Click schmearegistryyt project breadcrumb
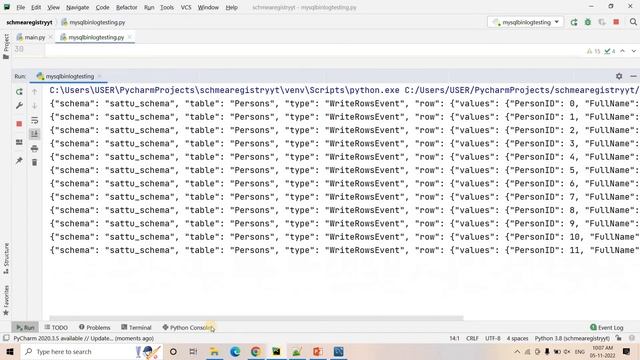This screenshot has height=360, width=640. 29,22
